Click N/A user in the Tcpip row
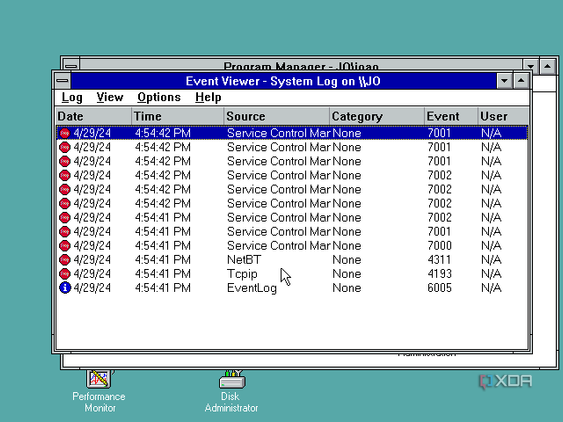Image resolution: width=563 pixels, height=422 pixels. pyautogui.click(x=491, y=274)
